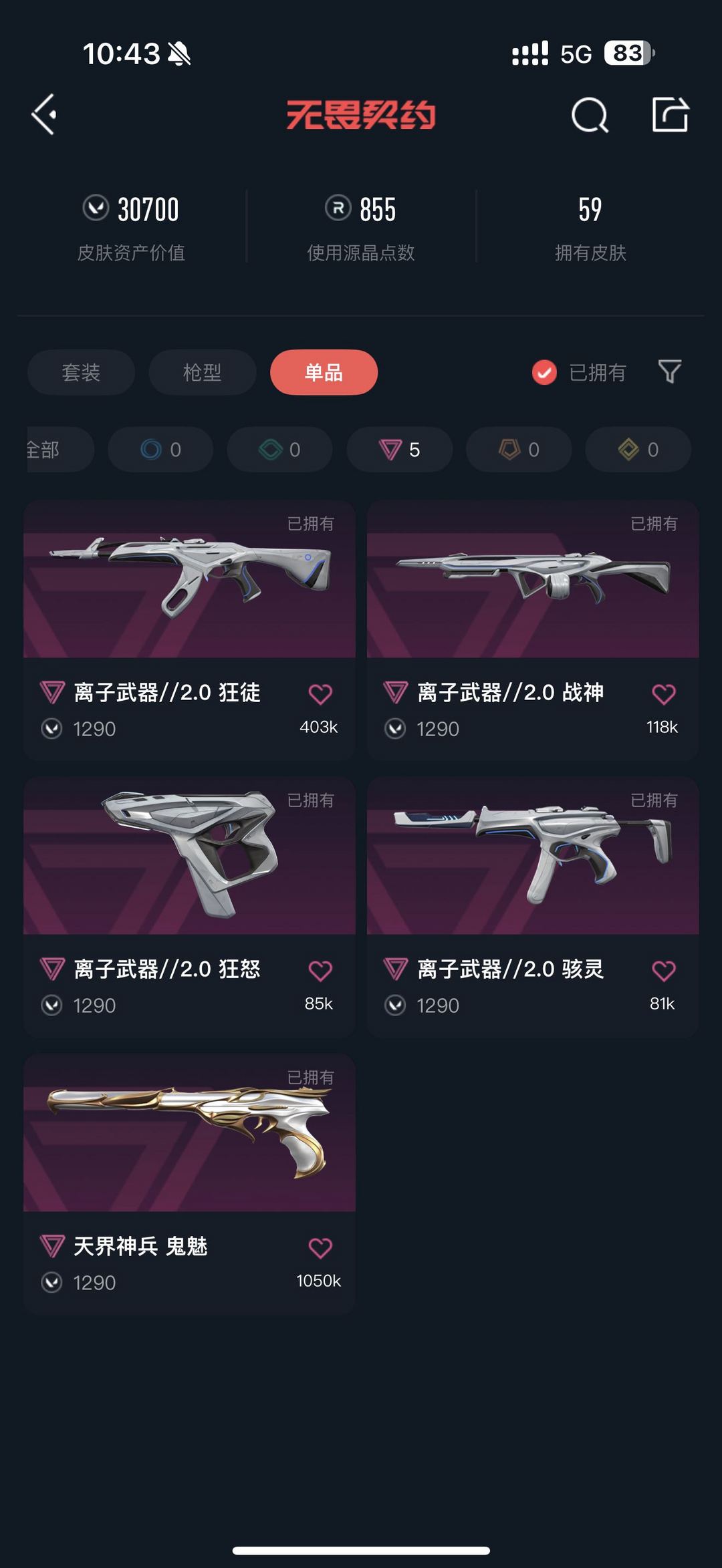
Task: Tap heart icon on 离子武器//2.0 骇灵
Action: [664, 971]
